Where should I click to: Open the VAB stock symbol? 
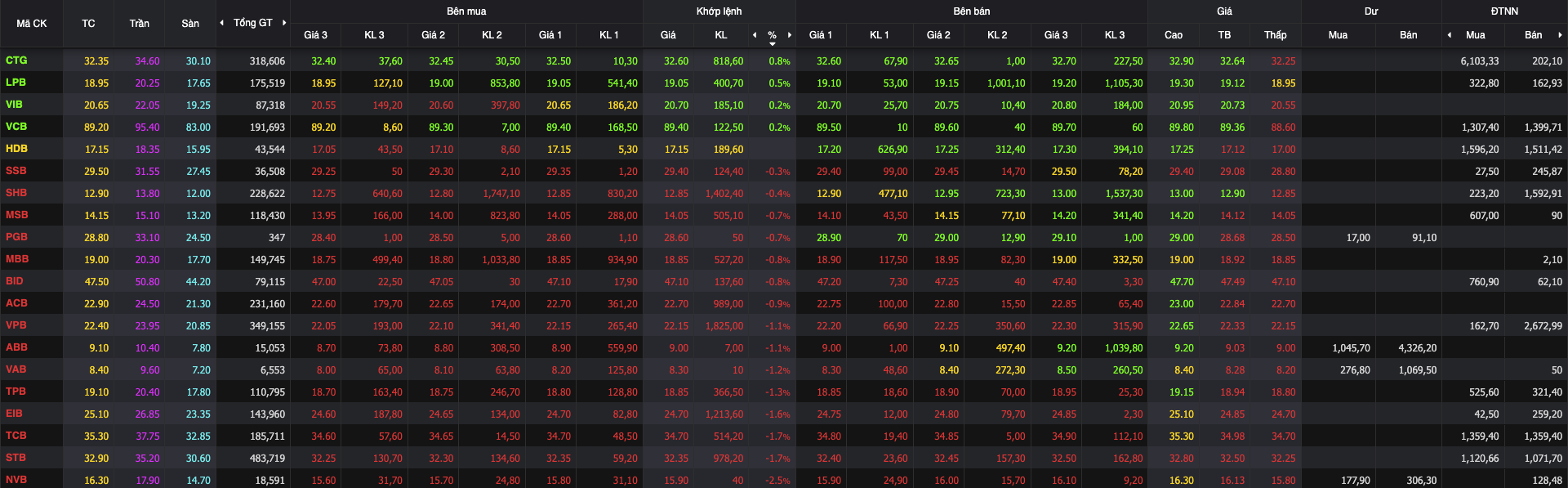pos(16,369)
